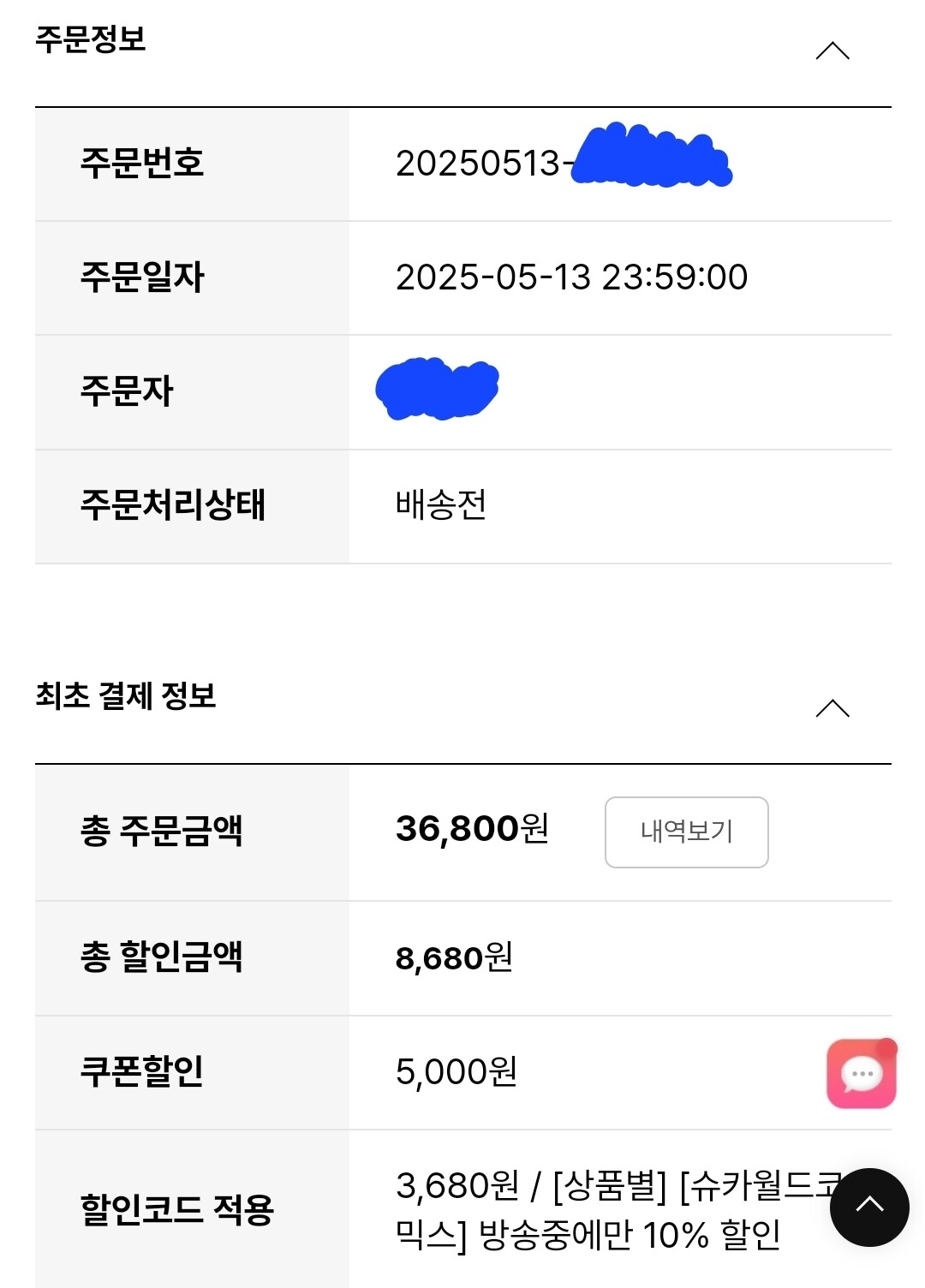Click the order date 2025-05-13 23:59:00

pyautogui.click(x=571, y=277)
